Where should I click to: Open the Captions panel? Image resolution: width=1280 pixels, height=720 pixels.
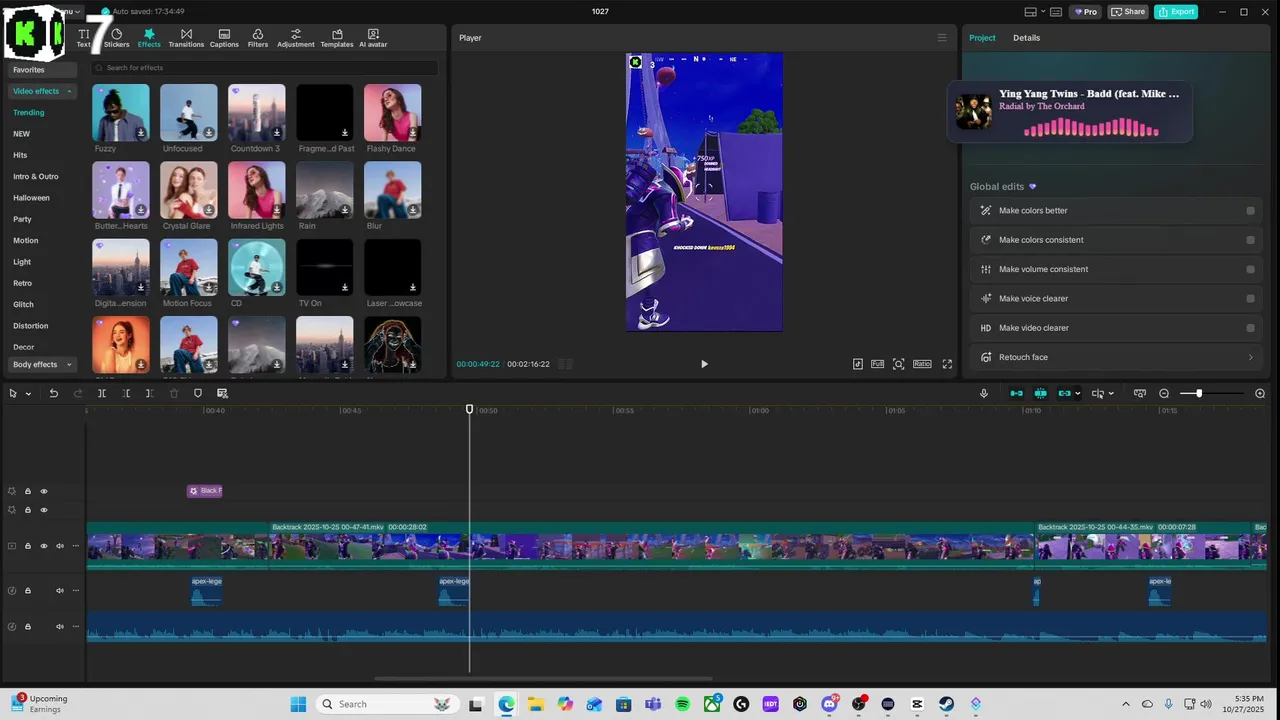224,38
